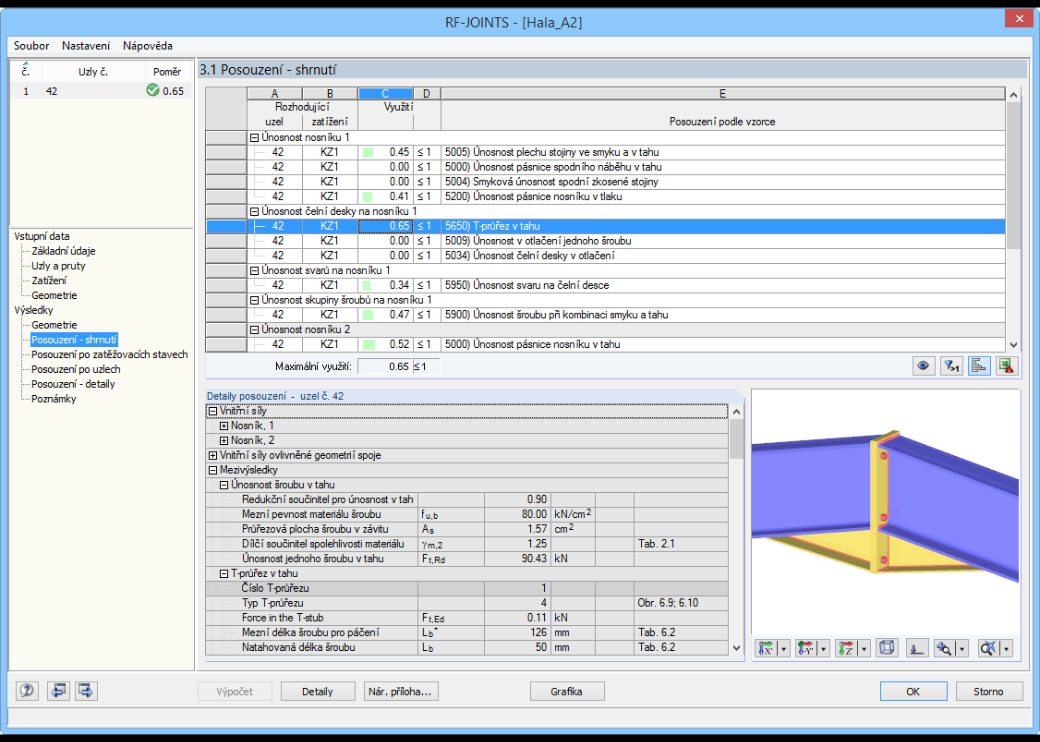Screen dimensions: 1040x742
Task: Open Geometrie under Vstupní data
Action: [x=54, y=296]
